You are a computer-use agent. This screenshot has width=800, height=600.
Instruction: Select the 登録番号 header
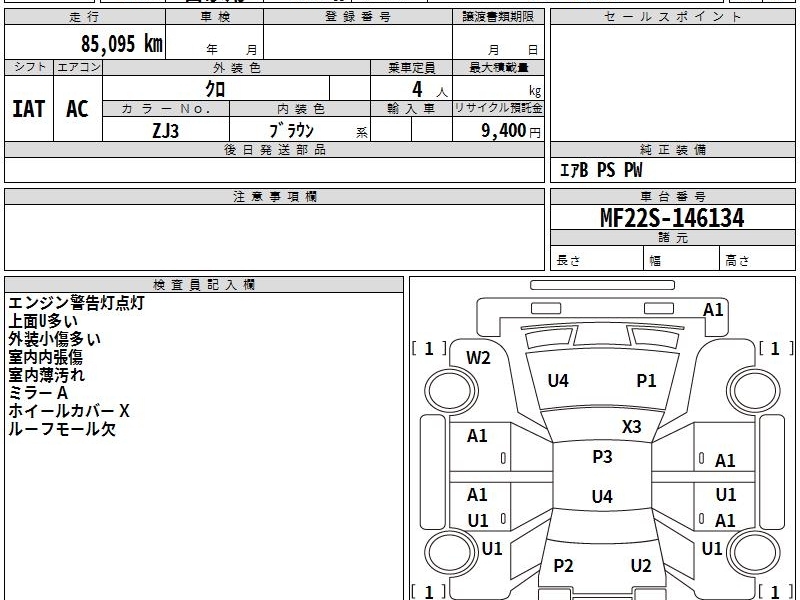point(358,17)
